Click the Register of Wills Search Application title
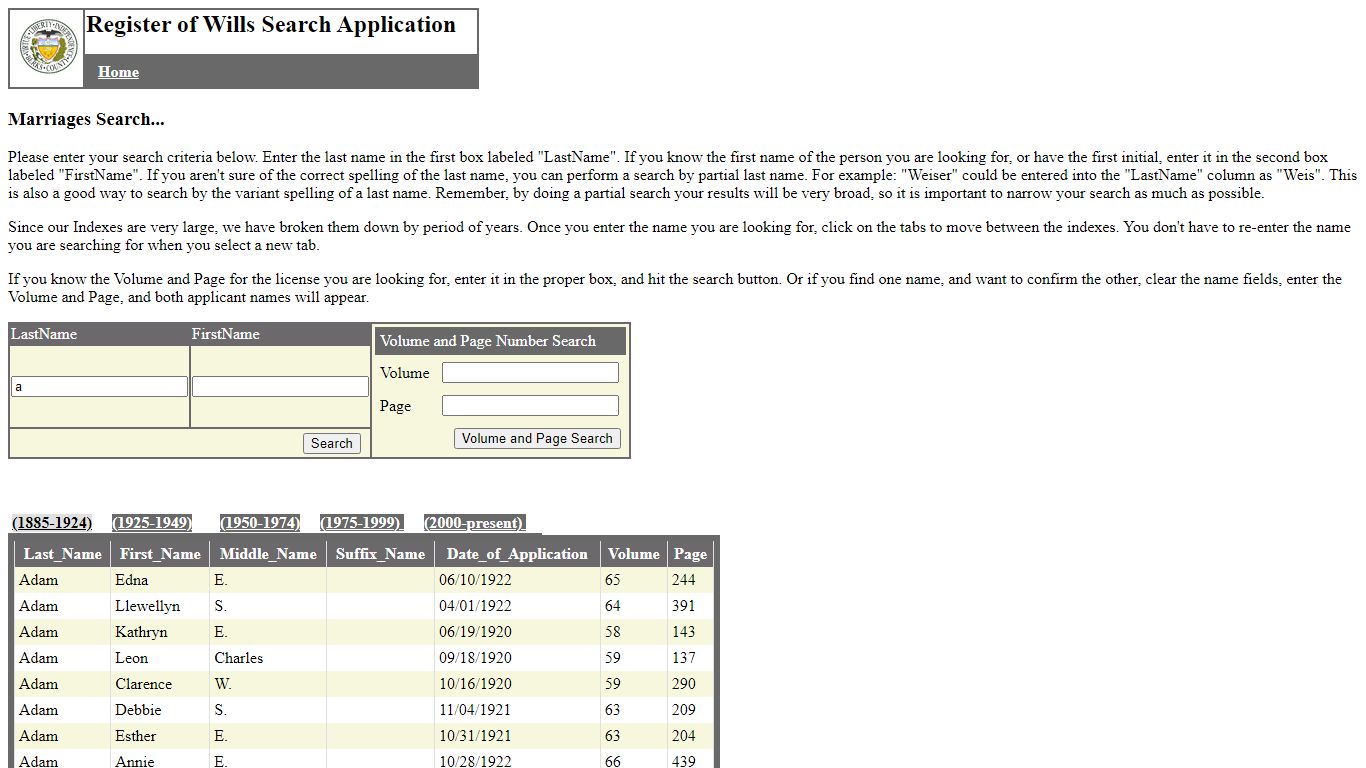 (271, 25)
